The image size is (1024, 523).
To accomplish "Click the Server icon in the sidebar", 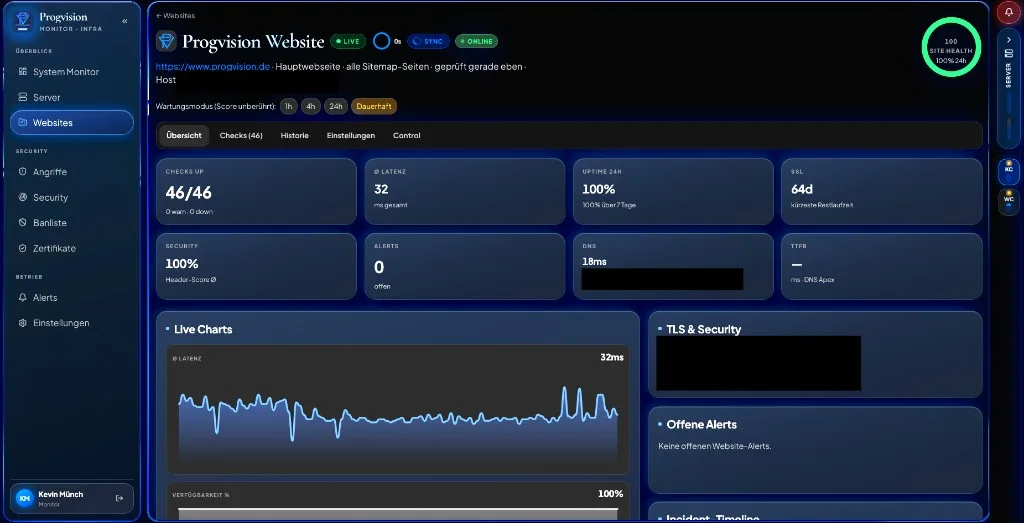I will 23,97.
